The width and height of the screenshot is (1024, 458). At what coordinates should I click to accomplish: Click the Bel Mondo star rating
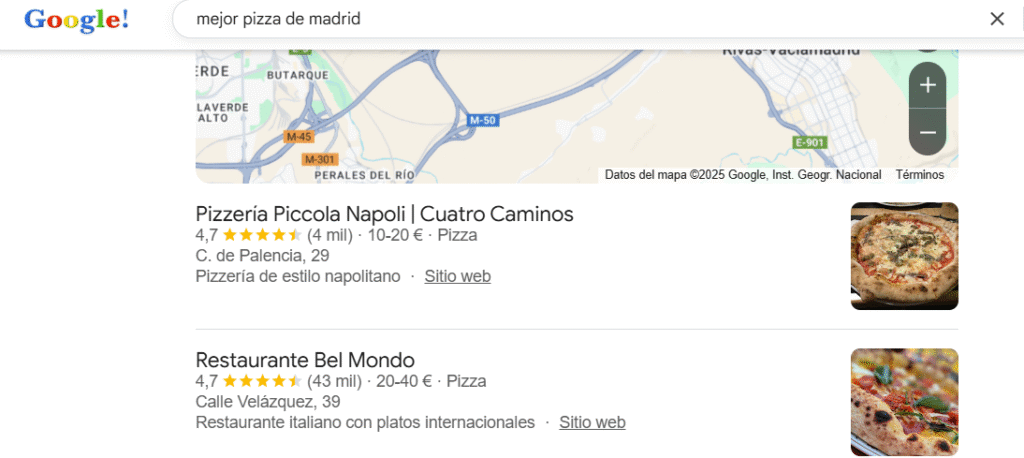(261, 381)
